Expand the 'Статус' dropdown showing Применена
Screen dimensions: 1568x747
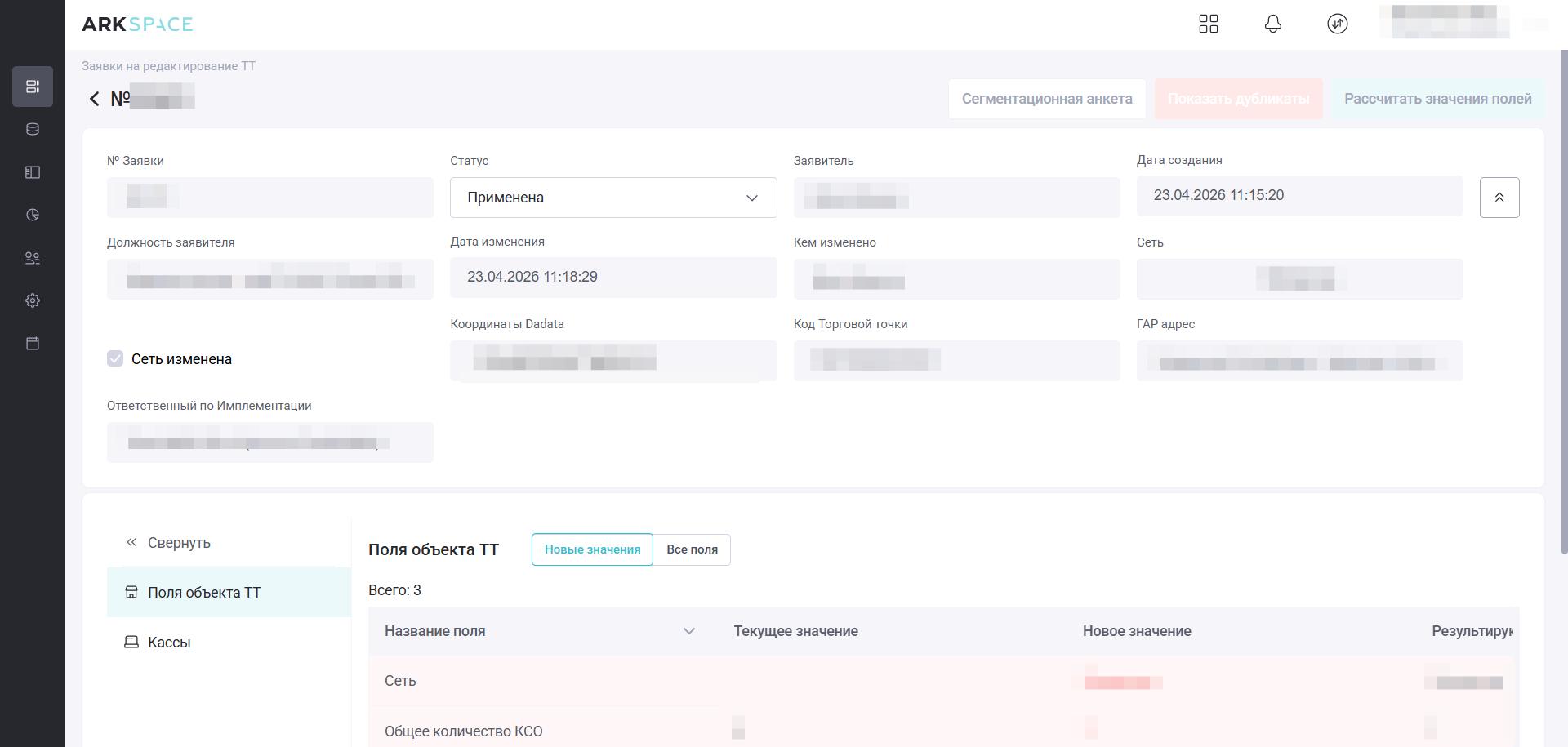pos(612,198)
